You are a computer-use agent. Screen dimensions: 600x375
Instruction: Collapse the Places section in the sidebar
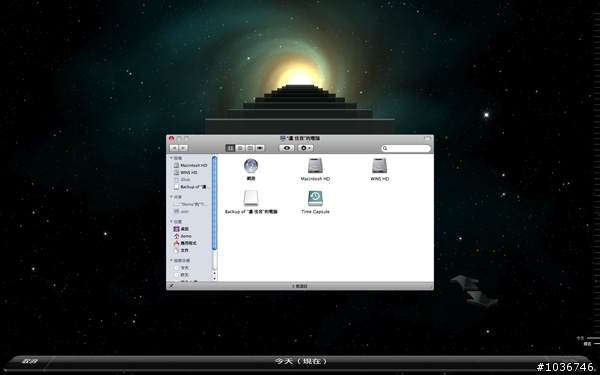click(x=171, y=222)
